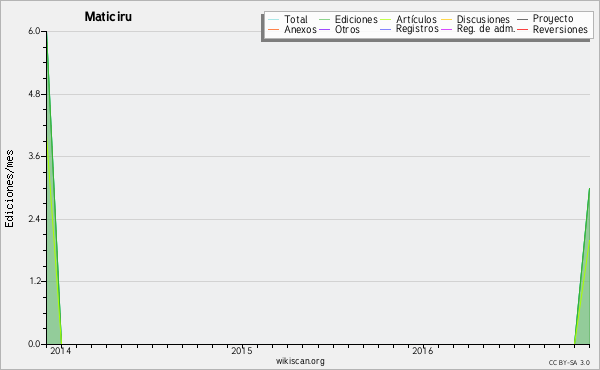
Task: Click the CC BY-SA 3.0 license text
Action: coord(569,362)
